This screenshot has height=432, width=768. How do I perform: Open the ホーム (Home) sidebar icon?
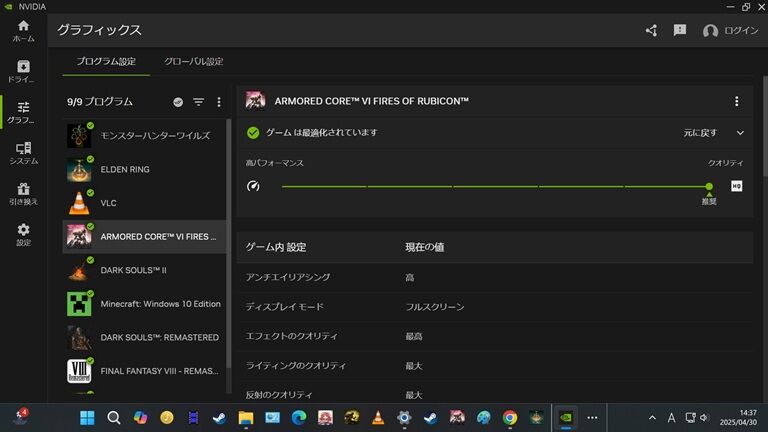[24, 31]
